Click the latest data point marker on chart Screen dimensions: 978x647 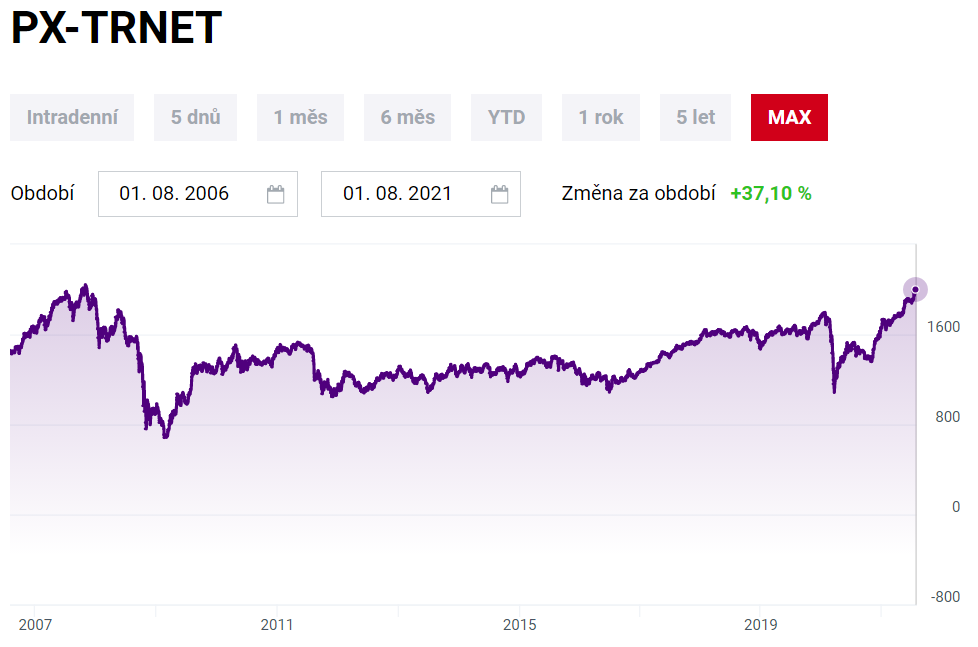[915, 290]
